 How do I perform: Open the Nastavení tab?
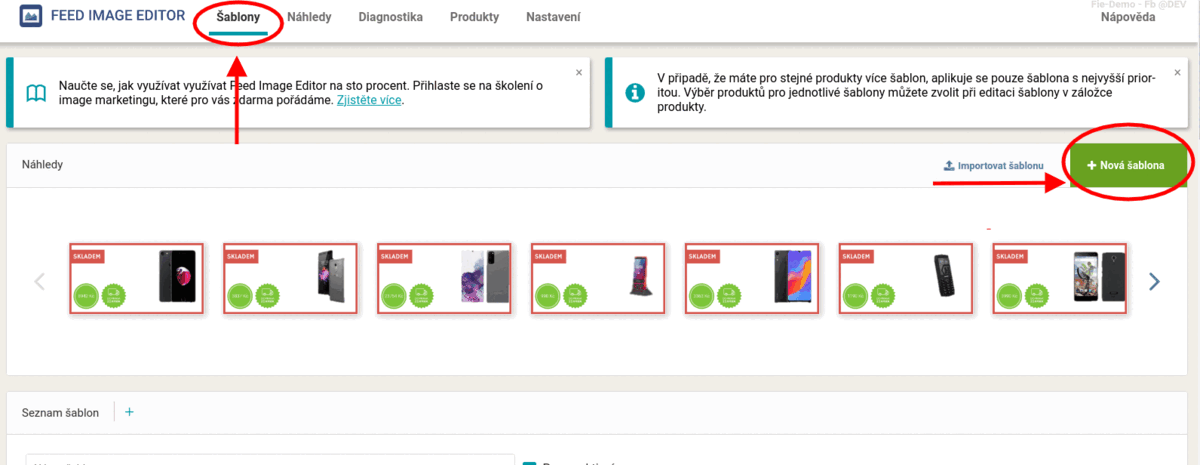tap(553, 18)
